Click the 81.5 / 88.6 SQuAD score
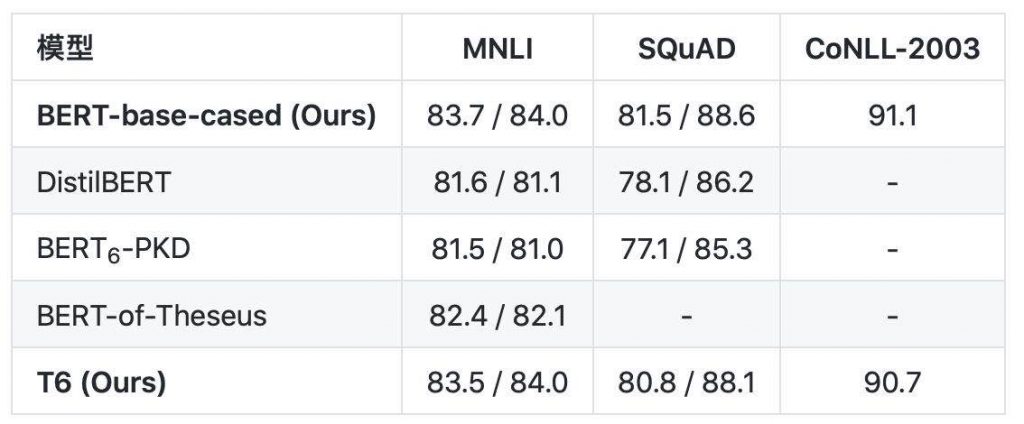 click(x=686, y=116)
